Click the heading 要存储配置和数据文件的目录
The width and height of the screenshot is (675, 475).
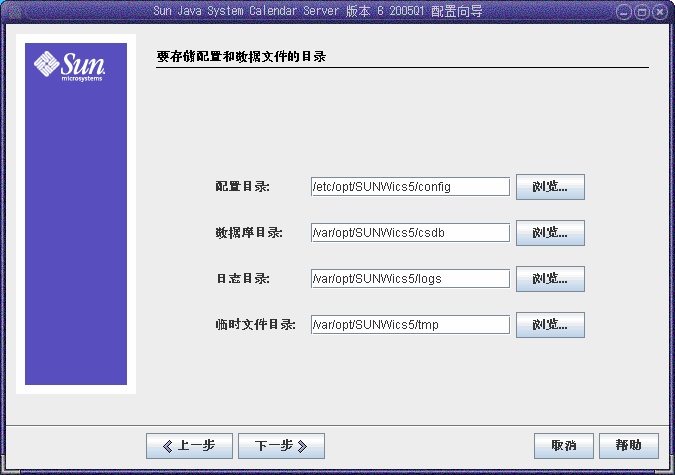(241, 56)
